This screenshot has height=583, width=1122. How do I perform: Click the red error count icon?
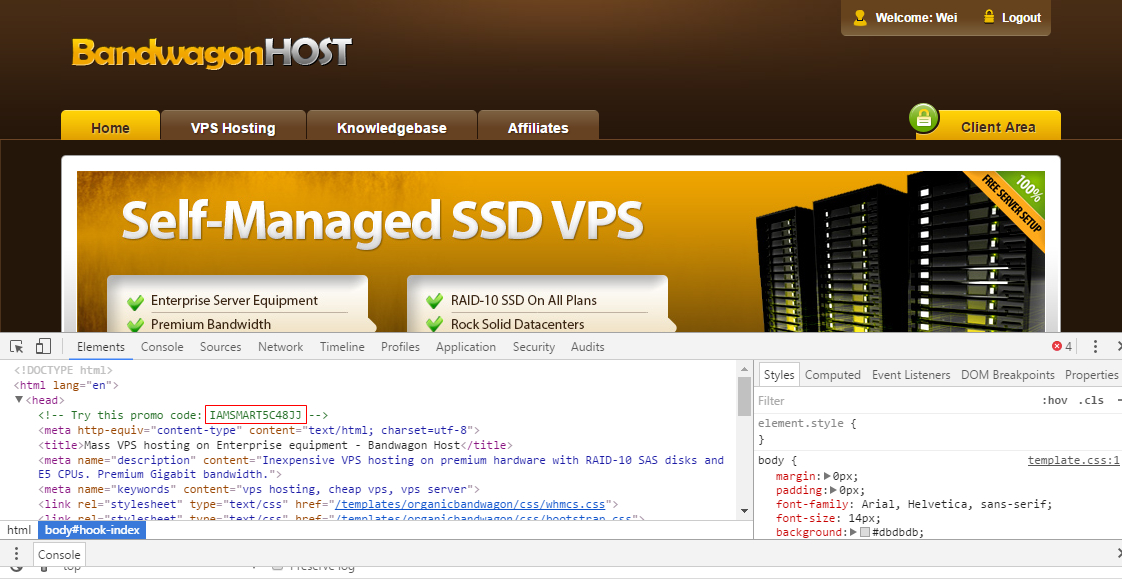tap(1057, 346)
